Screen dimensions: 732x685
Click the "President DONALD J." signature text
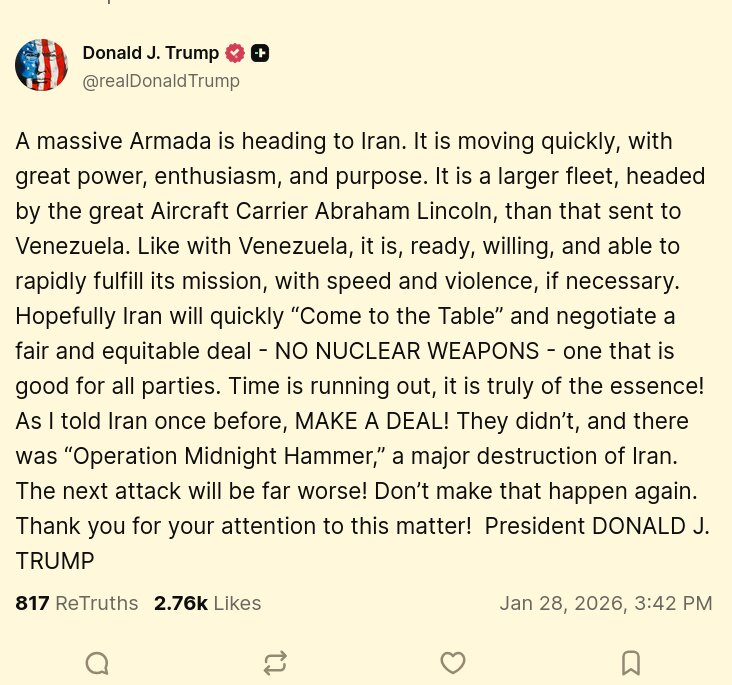tap(597, 527)
